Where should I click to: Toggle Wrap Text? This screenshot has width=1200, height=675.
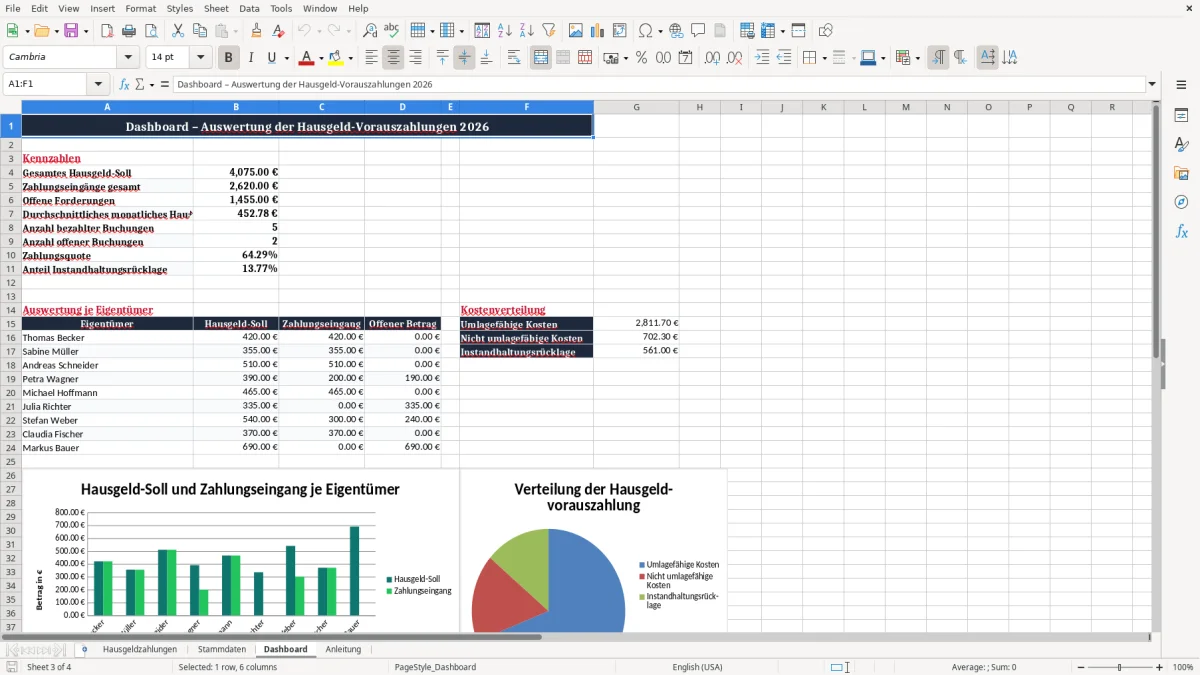(514, 57)
